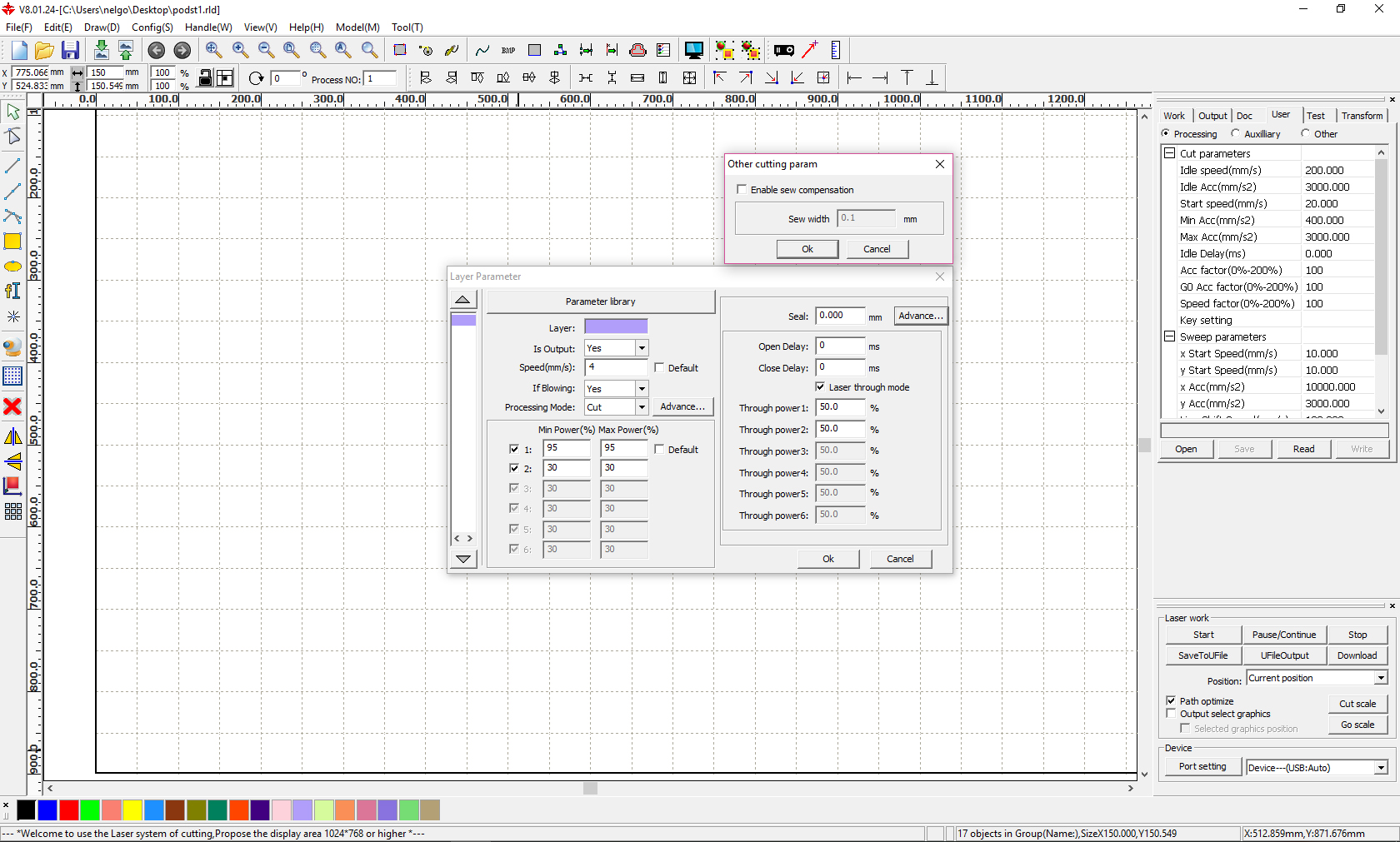The height and width of the screenshot is (842, 1400).
Task: Click the layer list down arrow button
Action: pyautogui.click(x=462, y=559)
